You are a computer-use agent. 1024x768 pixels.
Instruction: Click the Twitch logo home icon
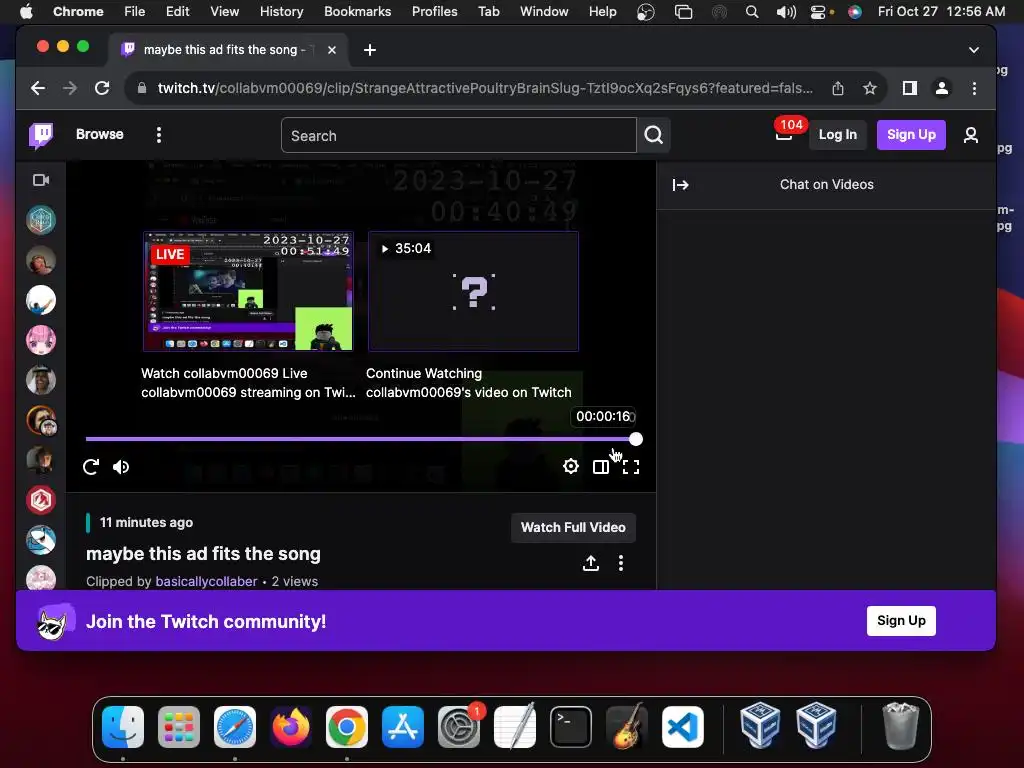pyautogui.click(x=41, y=135)
